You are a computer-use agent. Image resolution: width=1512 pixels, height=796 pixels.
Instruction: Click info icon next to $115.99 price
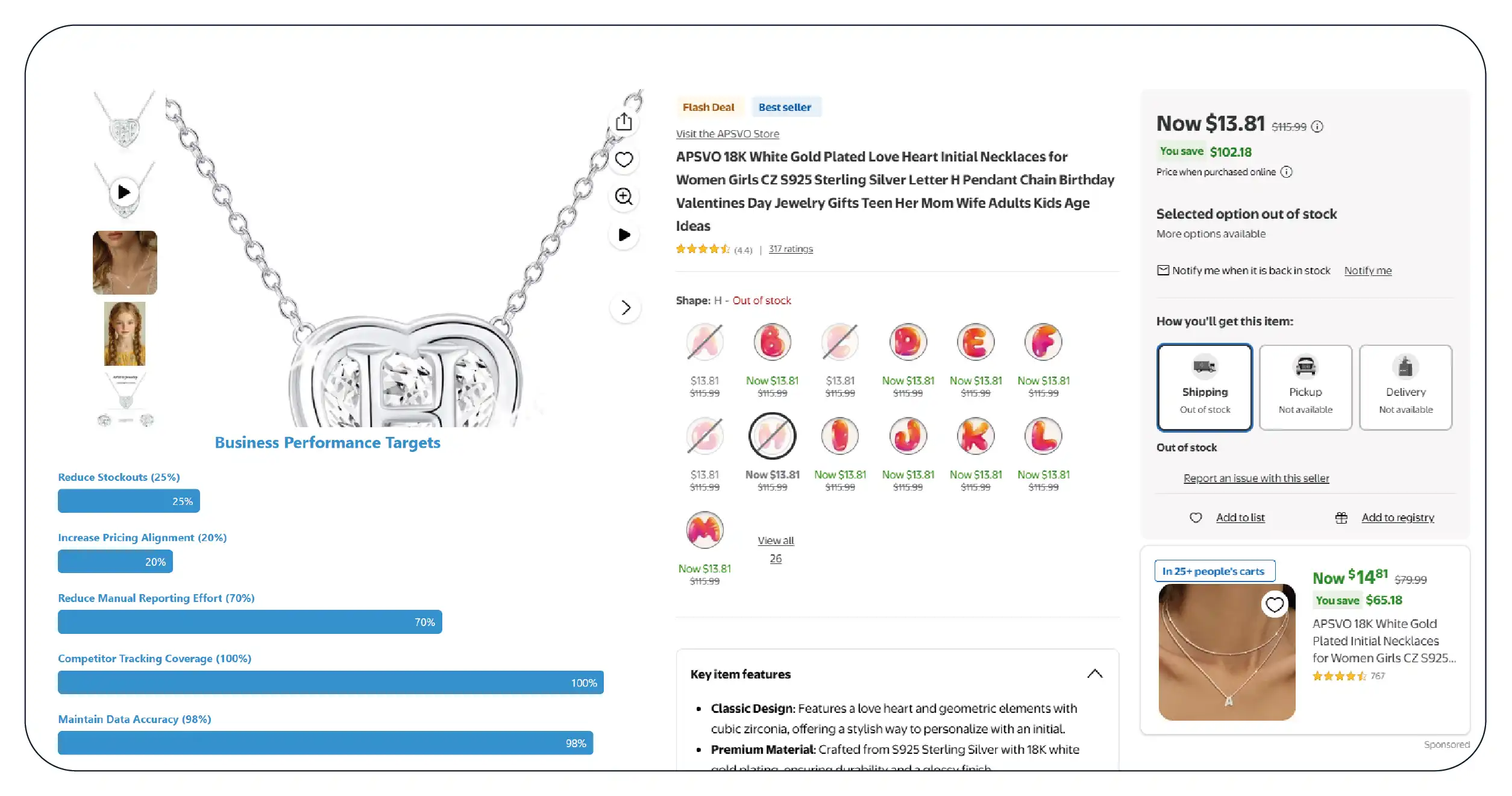pos(1317,127)
